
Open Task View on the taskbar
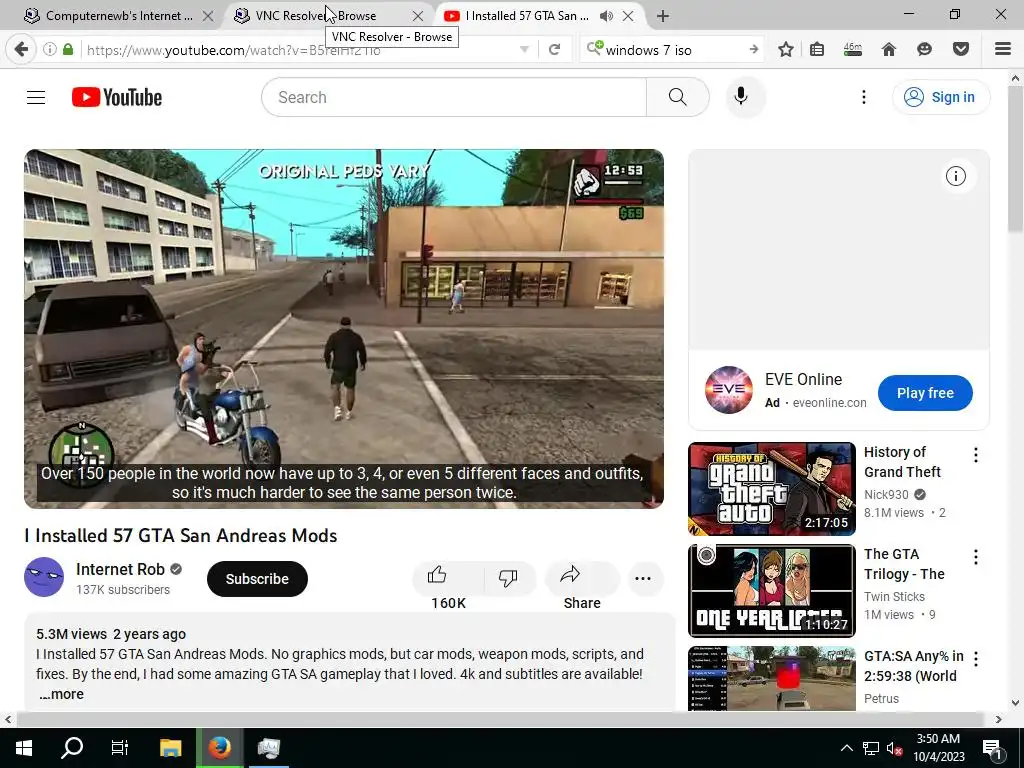[120, 748]
